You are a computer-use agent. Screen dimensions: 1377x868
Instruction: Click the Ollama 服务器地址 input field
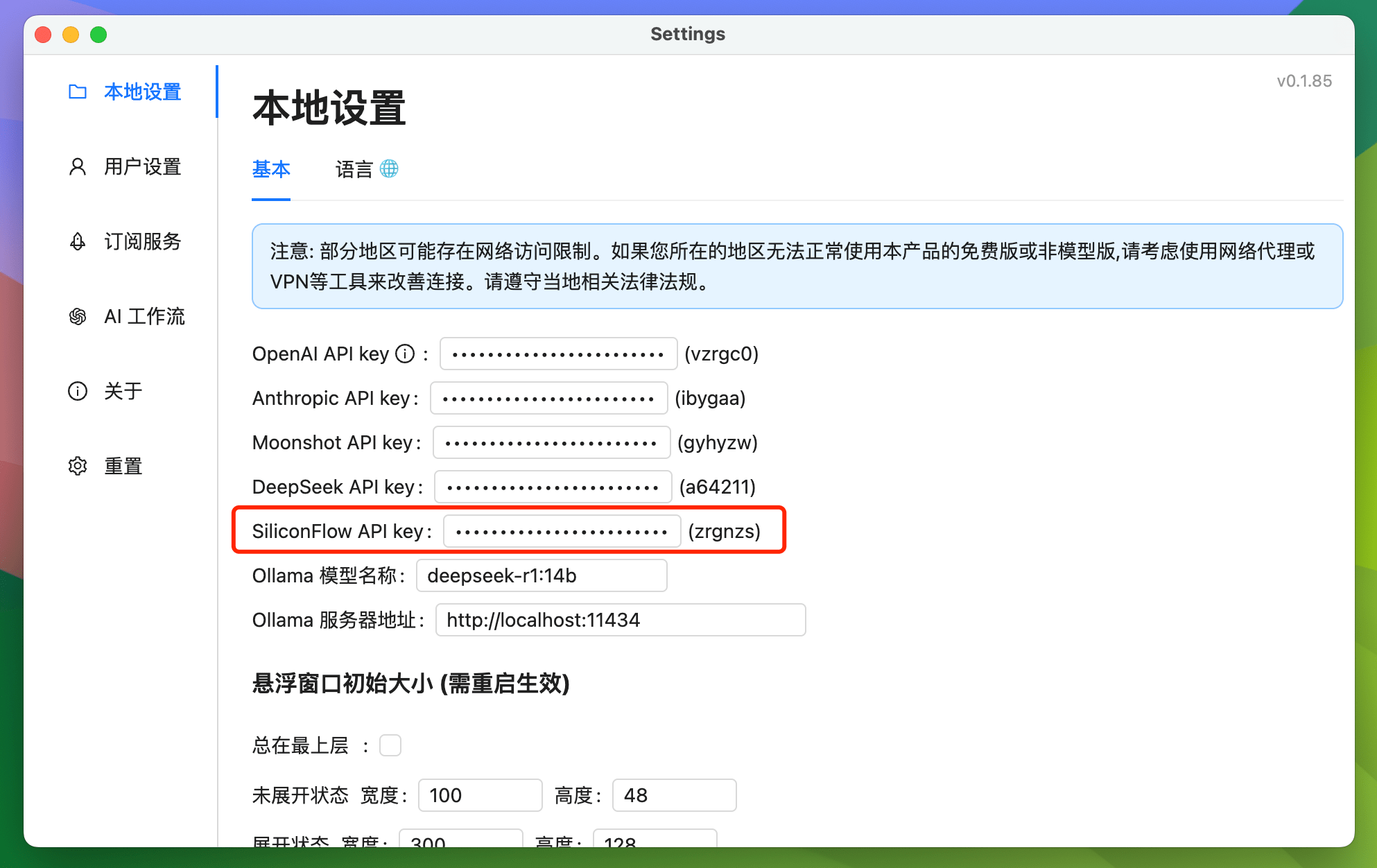(621, 620)
